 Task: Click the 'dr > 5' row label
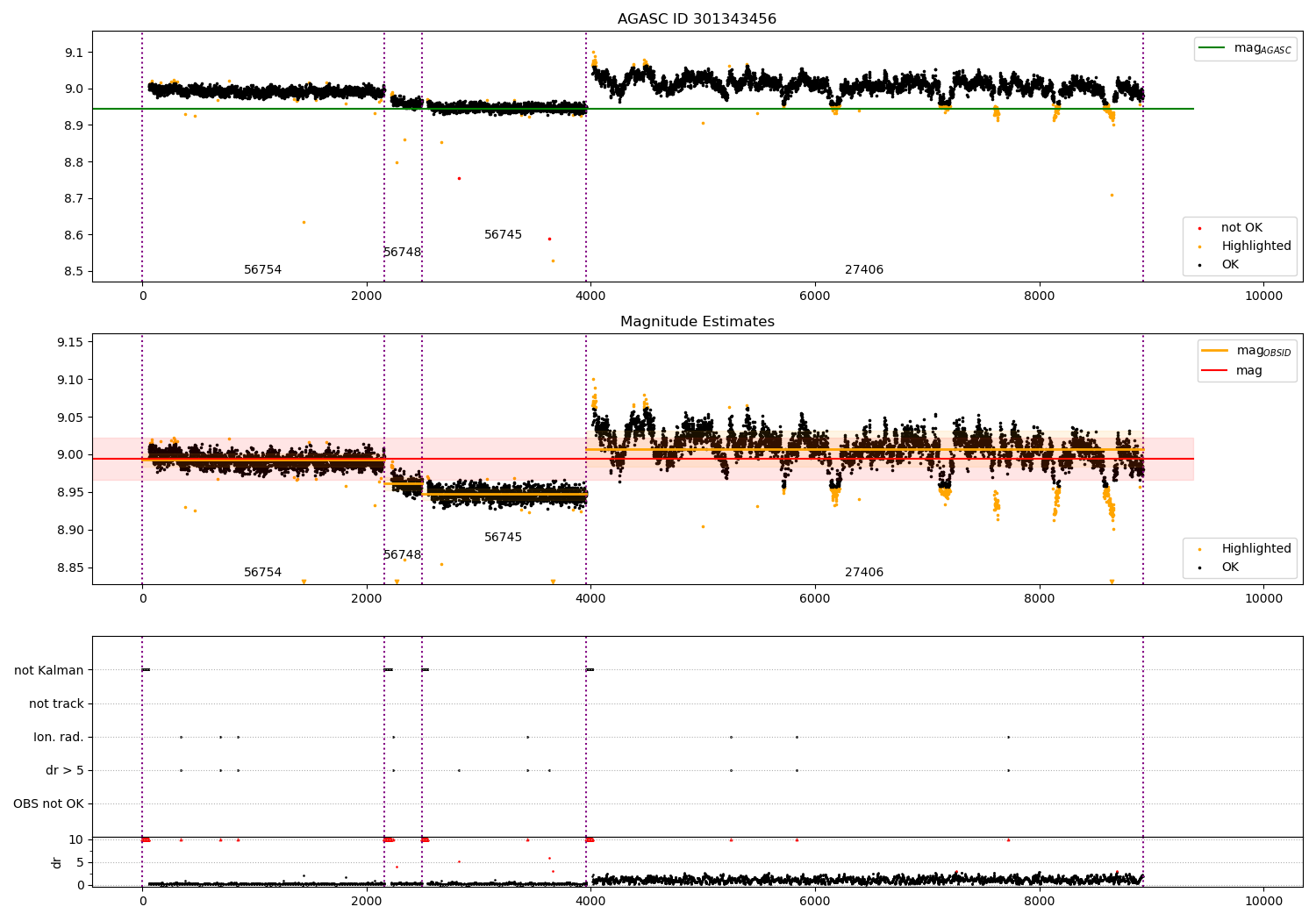coord(65,771)
